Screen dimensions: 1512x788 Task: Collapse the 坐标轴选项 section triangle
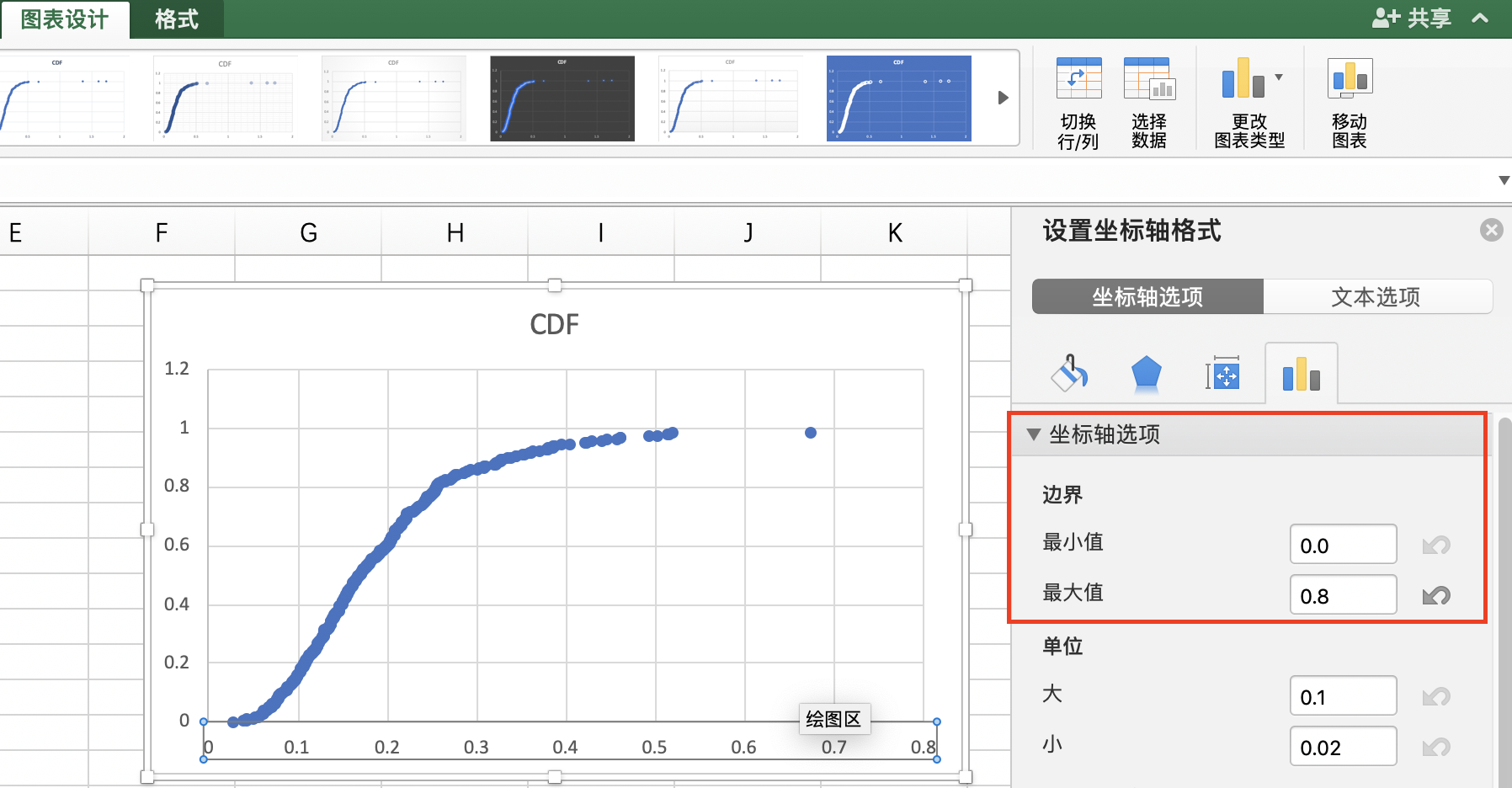(1036, 434)
